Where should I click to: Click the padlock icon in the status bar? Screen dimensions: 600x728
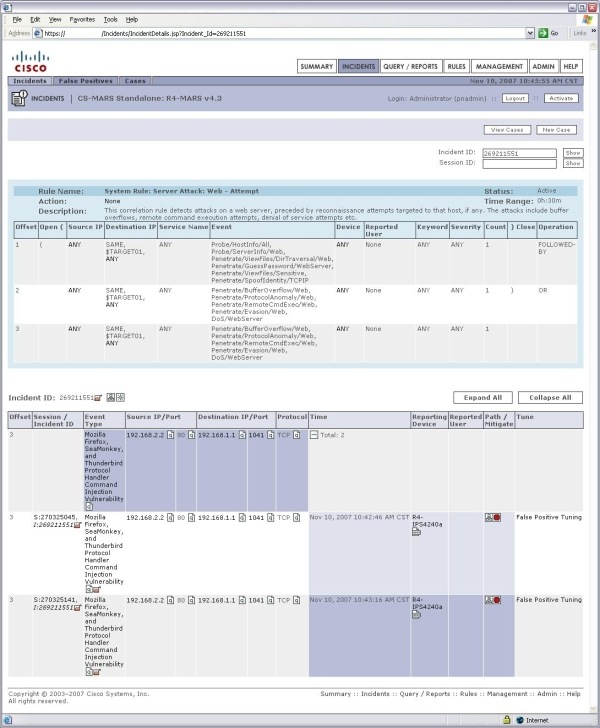(x=507, y=720)
